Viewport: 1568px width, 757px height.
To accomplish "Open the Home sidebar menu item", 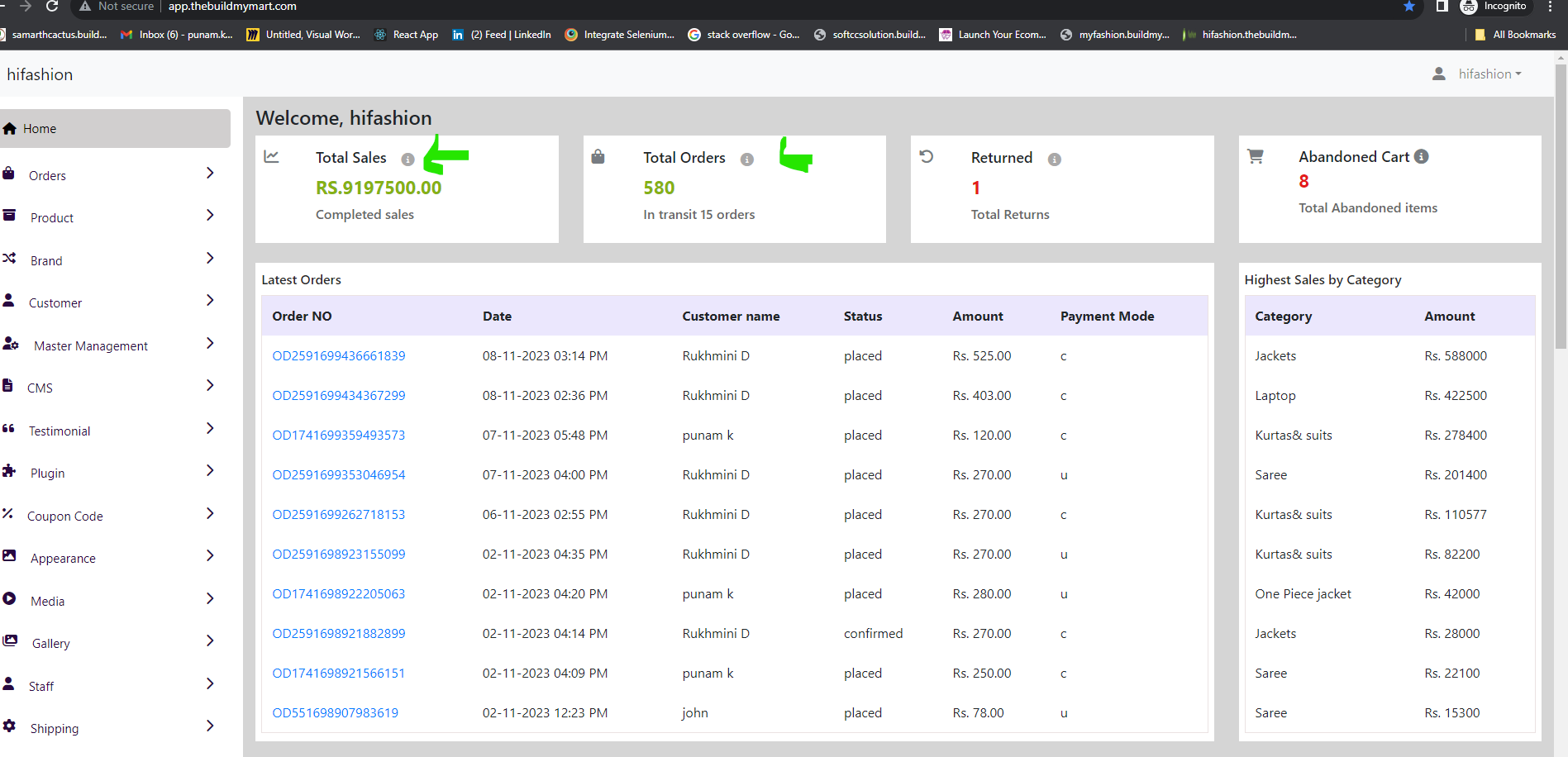I will click(x=115, y=129).
